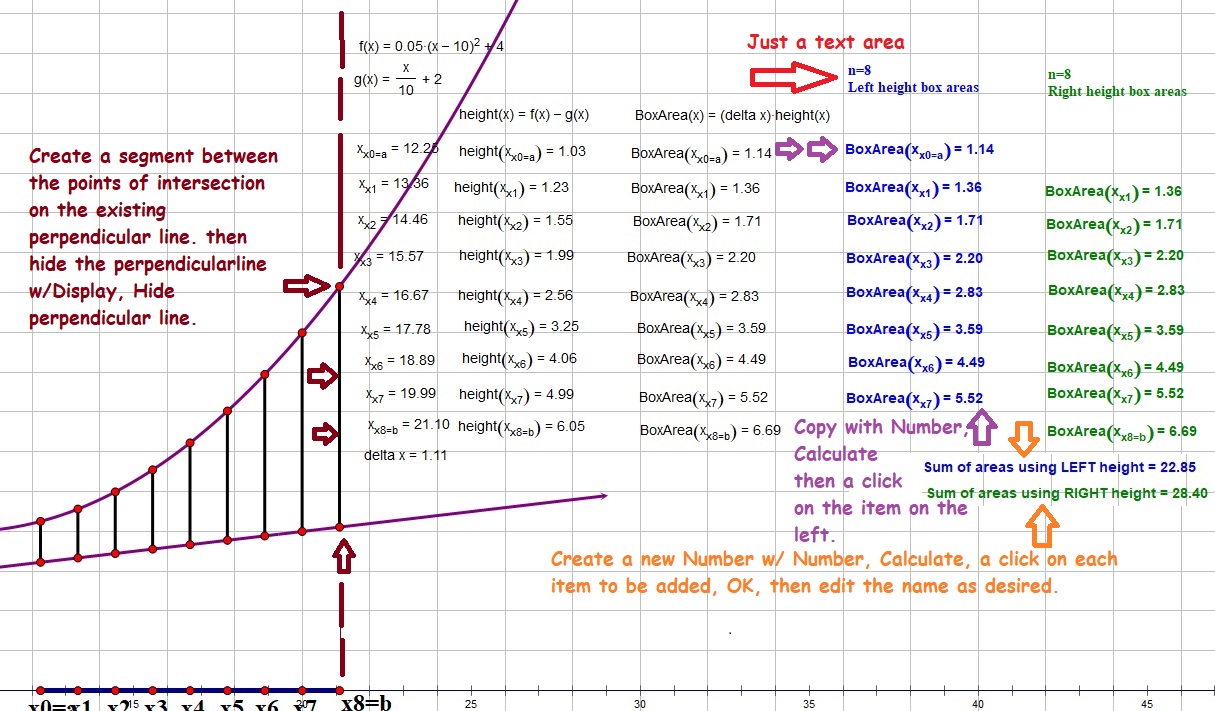The image size is (1215, 711).
Task: Click the purple up arrow below blue BoxArea(x7)
Action: click(x=980, y=427)
